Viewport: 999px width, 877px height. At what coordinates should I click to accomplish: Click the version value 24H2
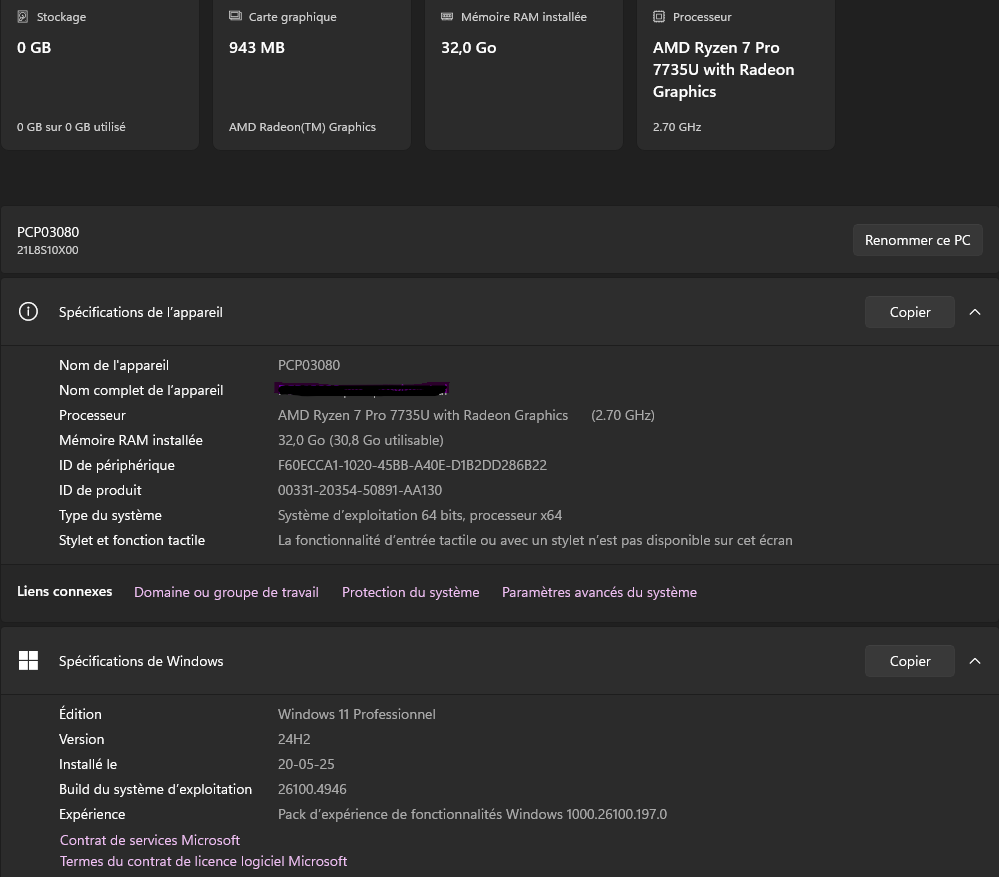coord(294,739)
